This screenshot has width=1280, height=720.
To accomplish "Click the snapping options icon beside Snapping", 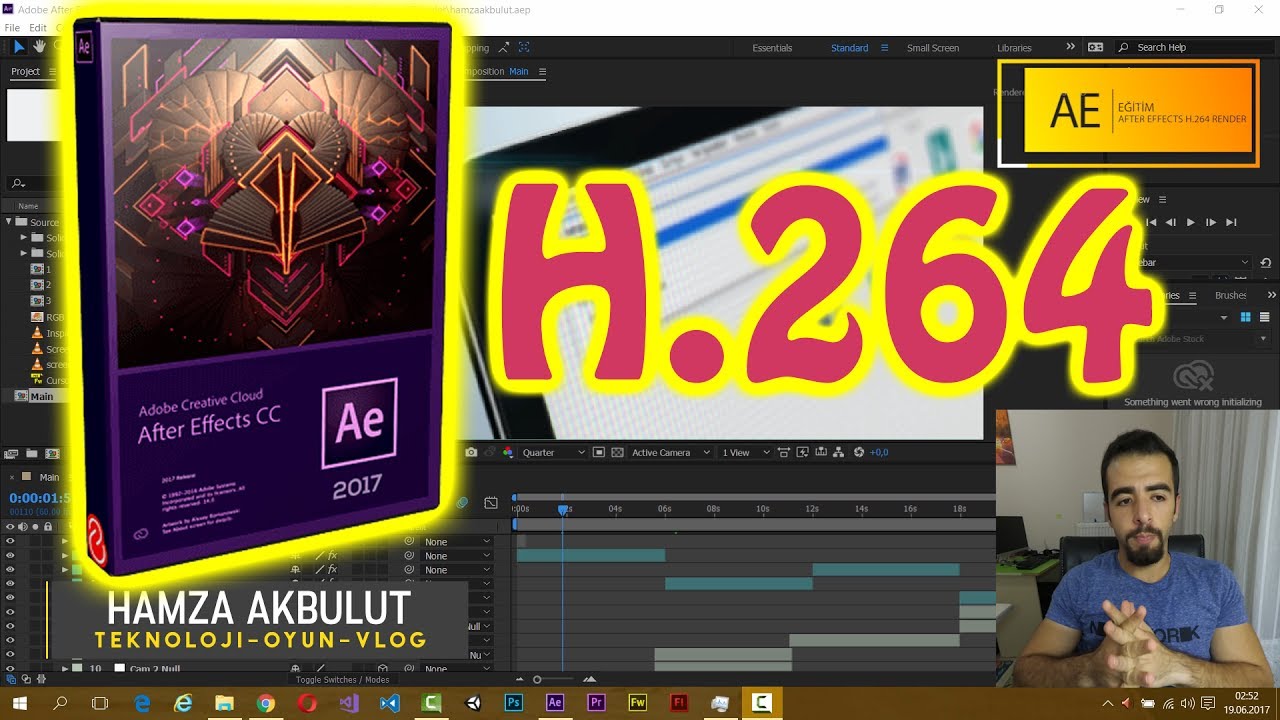I will [504, 47].
